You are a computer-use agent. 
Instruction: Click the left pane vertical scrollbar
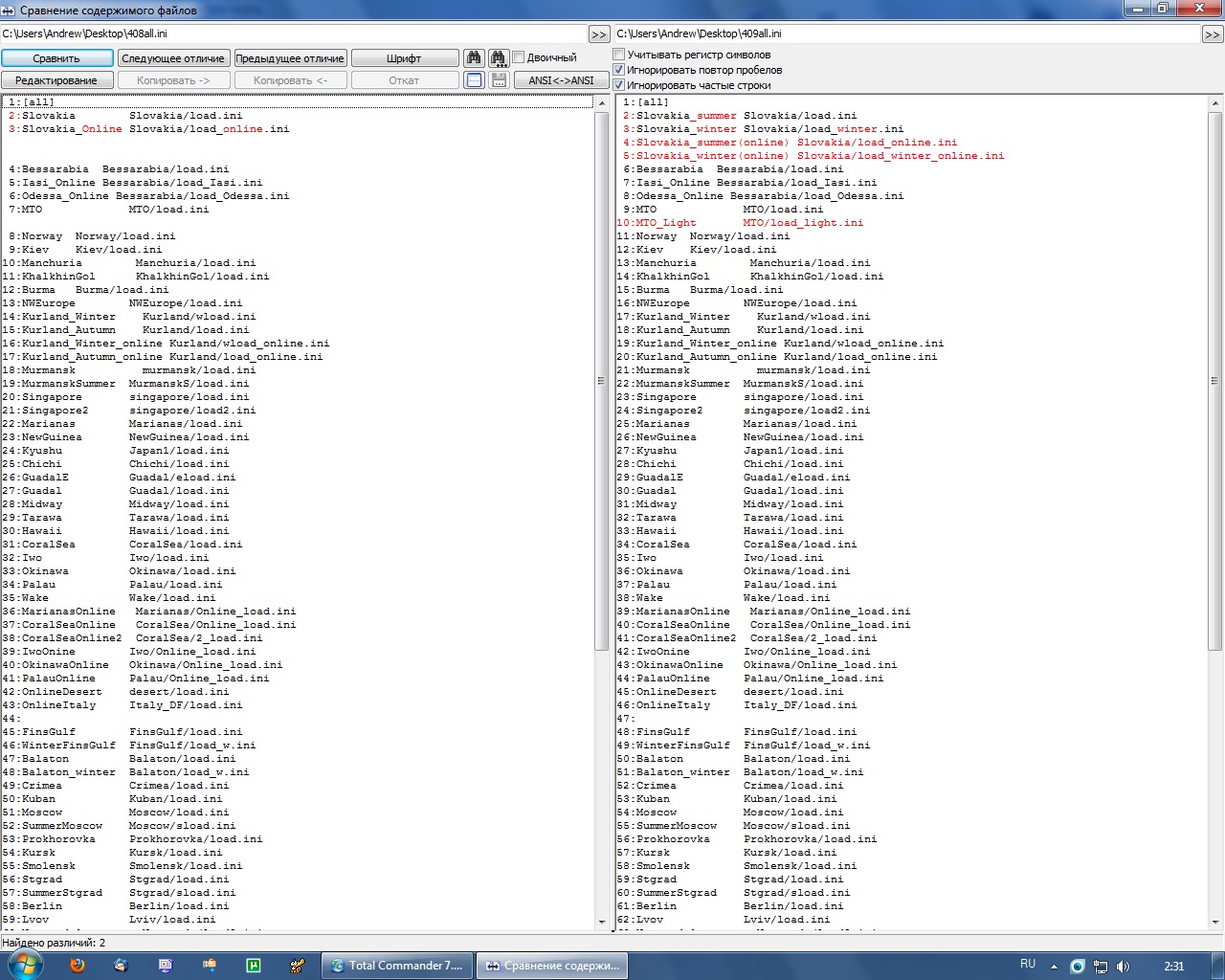(x=601, y=381)
